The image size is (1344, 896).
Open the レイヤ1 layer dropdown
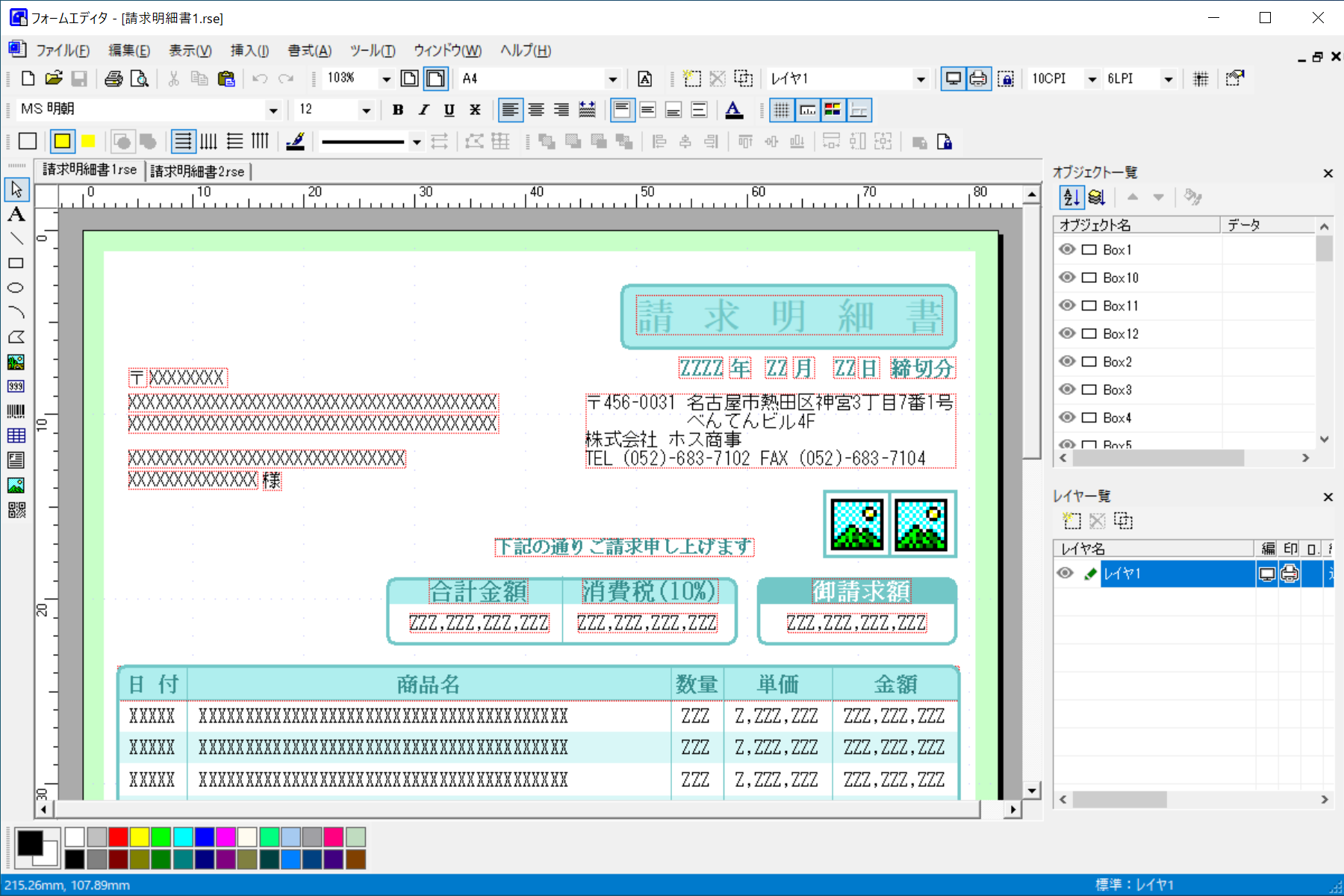(921, 78)
